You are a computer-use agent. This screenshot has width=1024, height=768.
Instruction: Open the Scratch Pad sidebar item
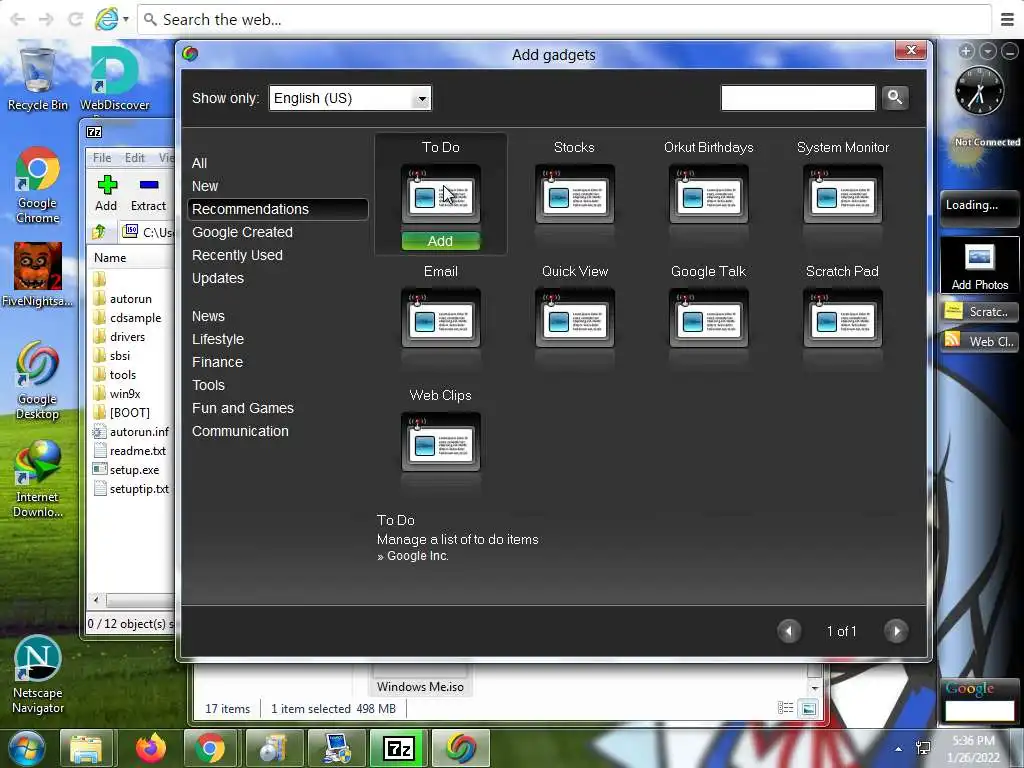980,312
